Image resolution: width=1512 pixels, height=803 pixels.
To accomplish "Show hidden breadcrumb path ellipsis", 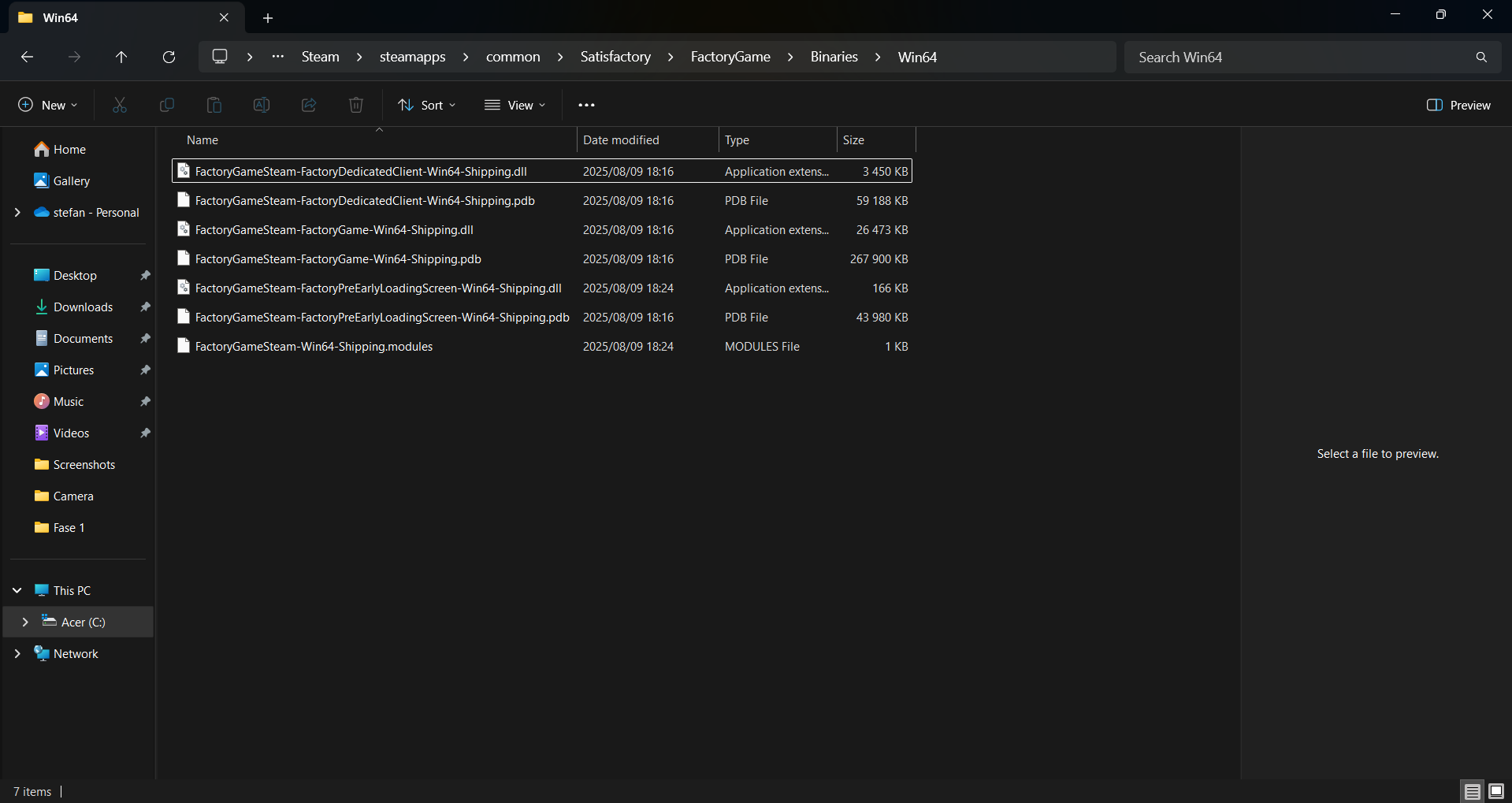I will (x=278, y=57).
